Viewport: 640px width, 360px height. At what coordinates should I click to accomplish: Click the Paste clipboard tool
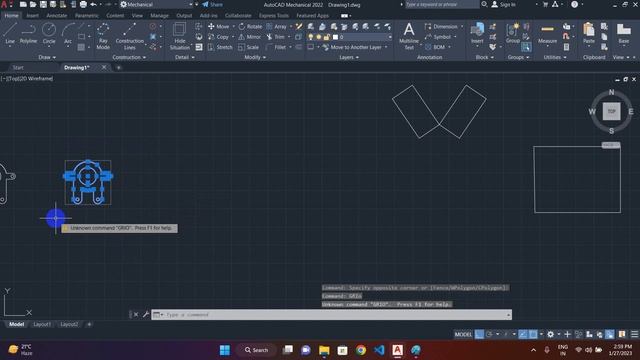point(589,33)
